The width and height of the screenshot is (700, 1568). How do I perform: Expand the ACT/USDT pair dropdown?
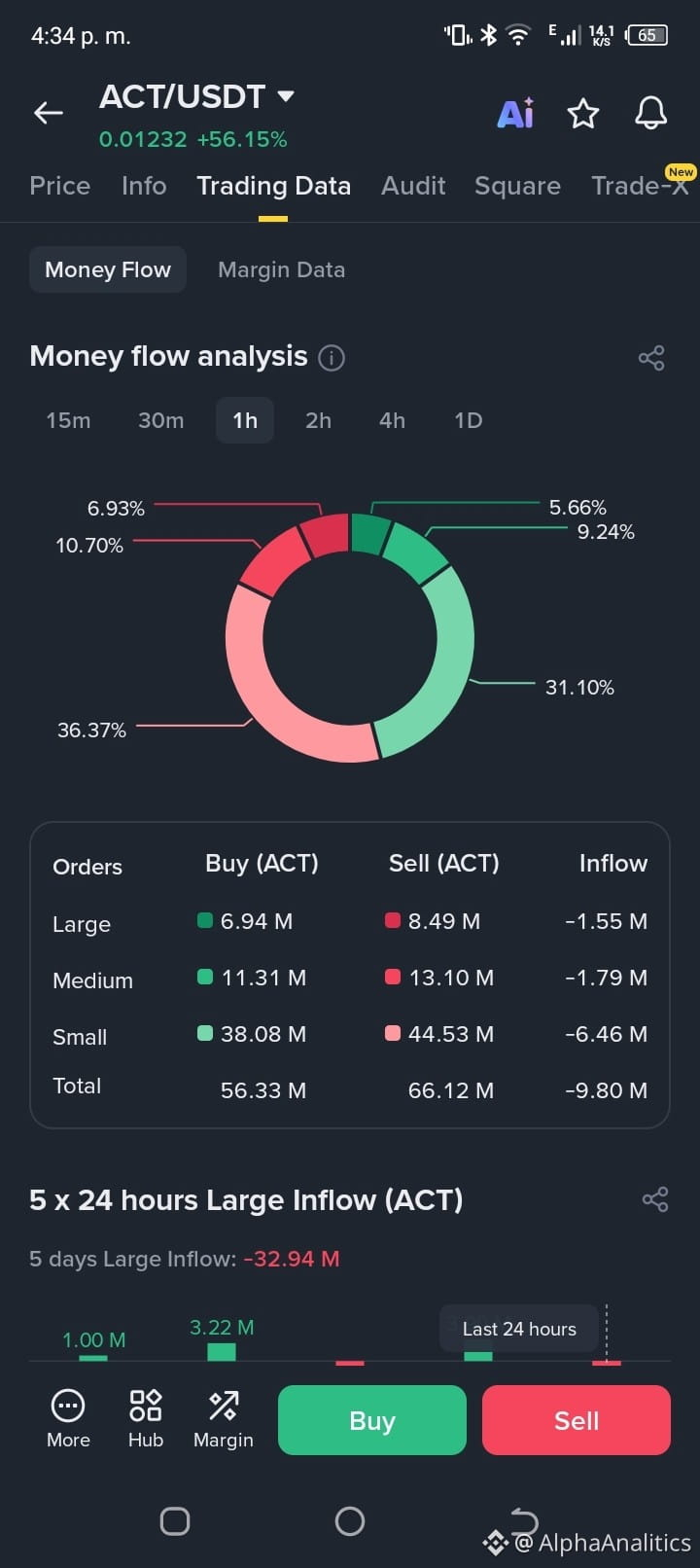pos(285,96)
